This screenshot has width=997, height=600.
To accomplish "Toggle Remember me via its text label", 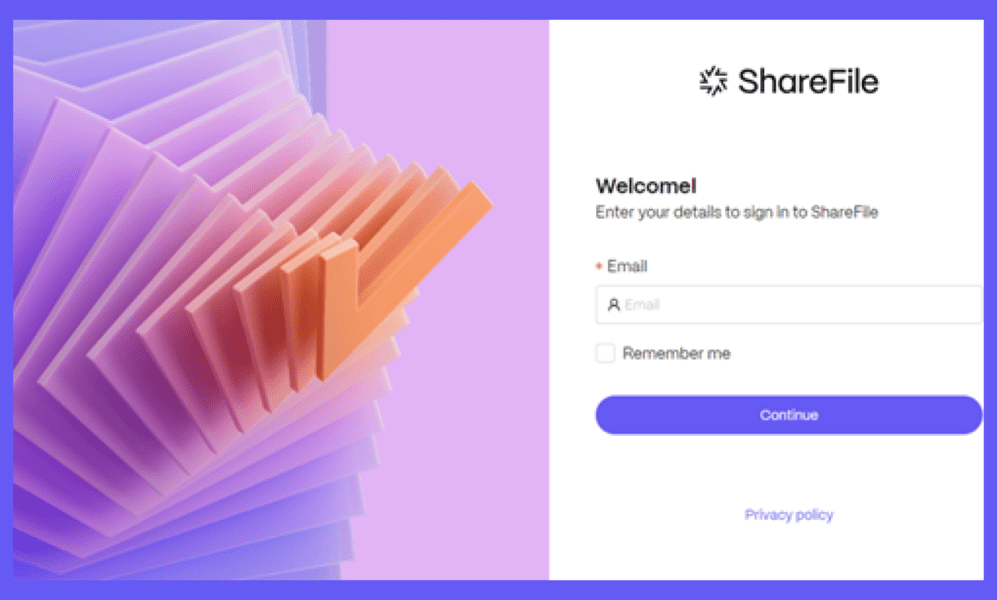I will [677, 353].
